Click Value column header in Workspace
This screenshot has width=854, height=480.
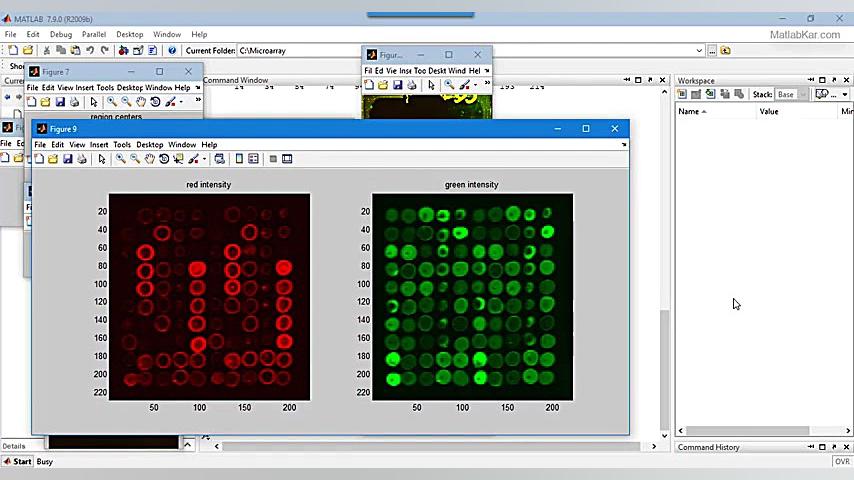pos(796,111)
